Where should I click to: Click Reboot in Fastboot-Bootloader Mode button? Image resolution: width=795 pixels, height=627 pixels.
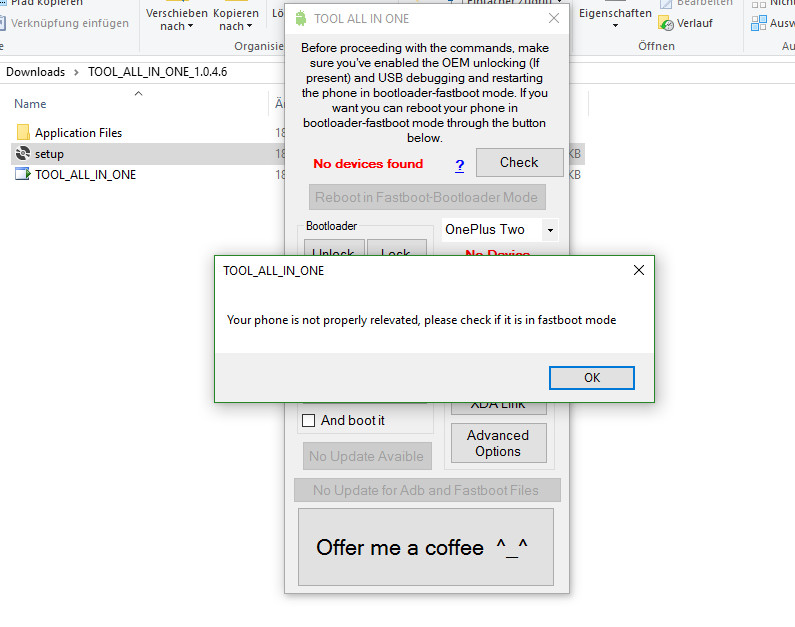(427, 197)
